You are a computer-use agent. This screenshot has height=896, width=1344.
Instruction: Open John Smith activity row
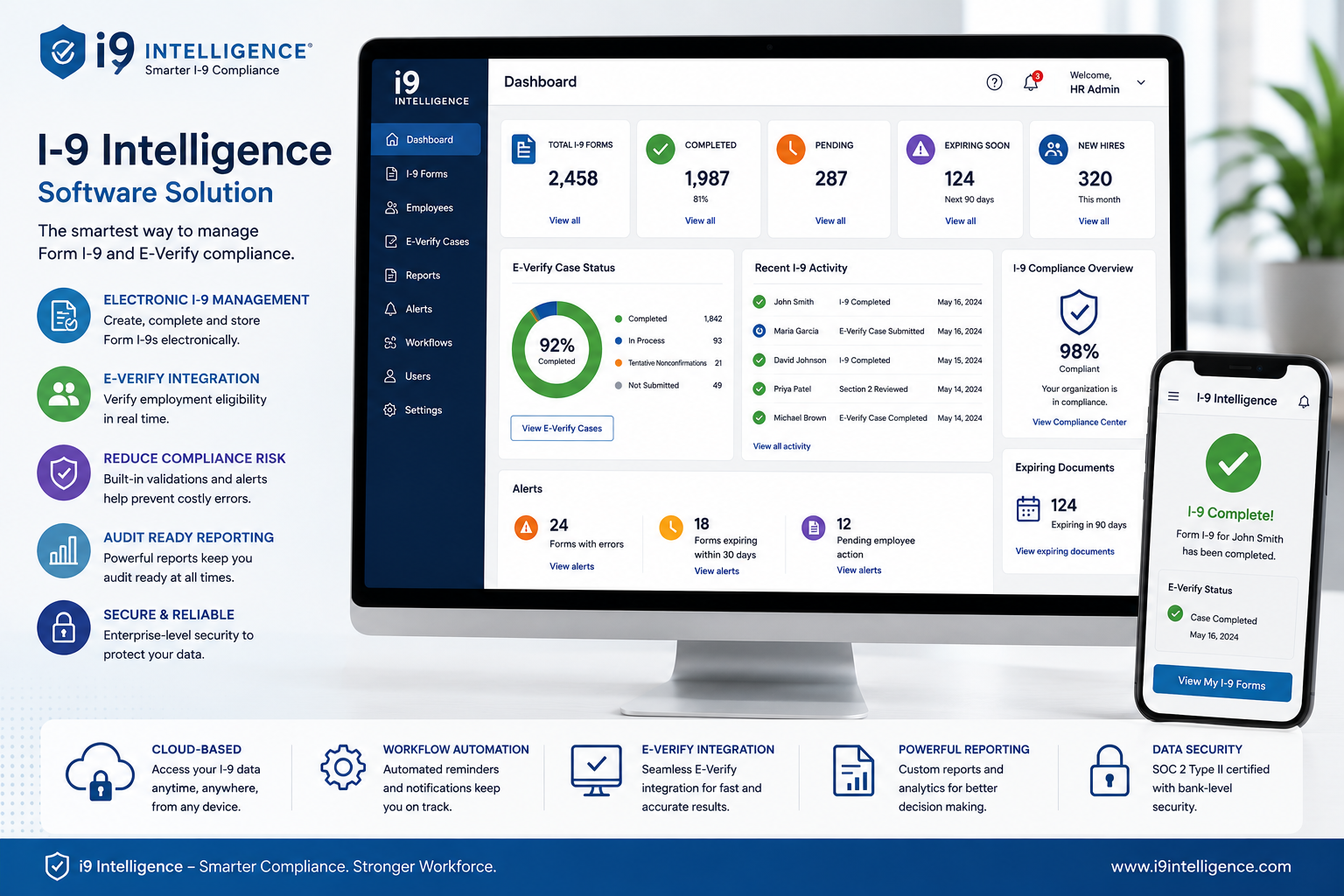click(x=867, y=302)
